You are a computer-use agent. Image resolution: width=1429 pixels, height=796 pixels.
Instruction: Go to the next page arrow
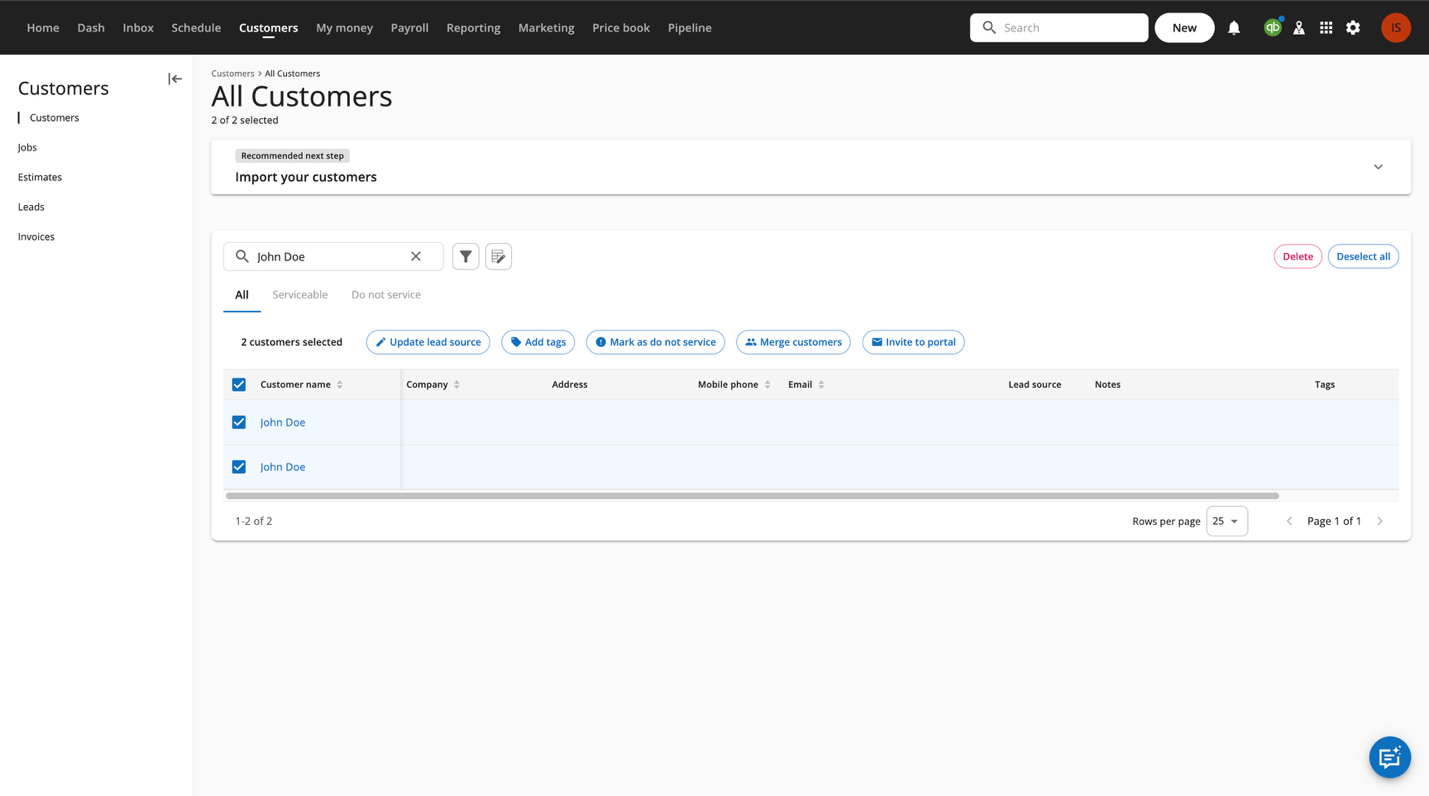(1380, 521)
